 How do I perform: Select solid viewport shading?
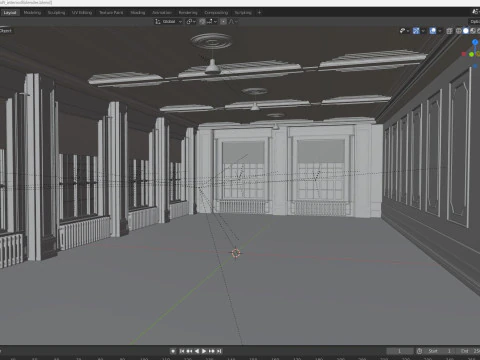[x=466, y=31]
